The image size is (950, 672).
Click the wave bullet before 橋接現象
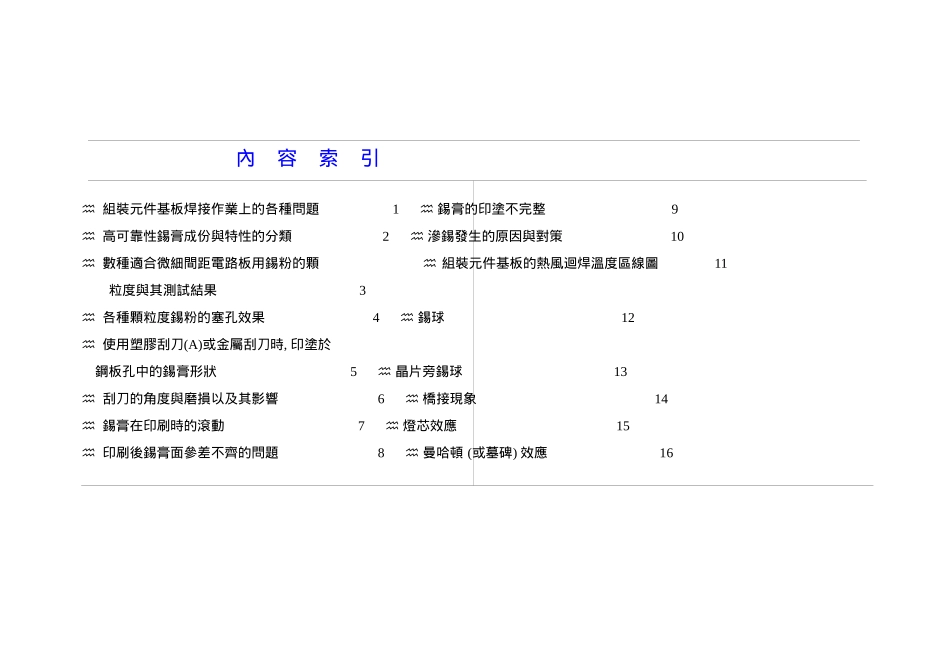411,398
